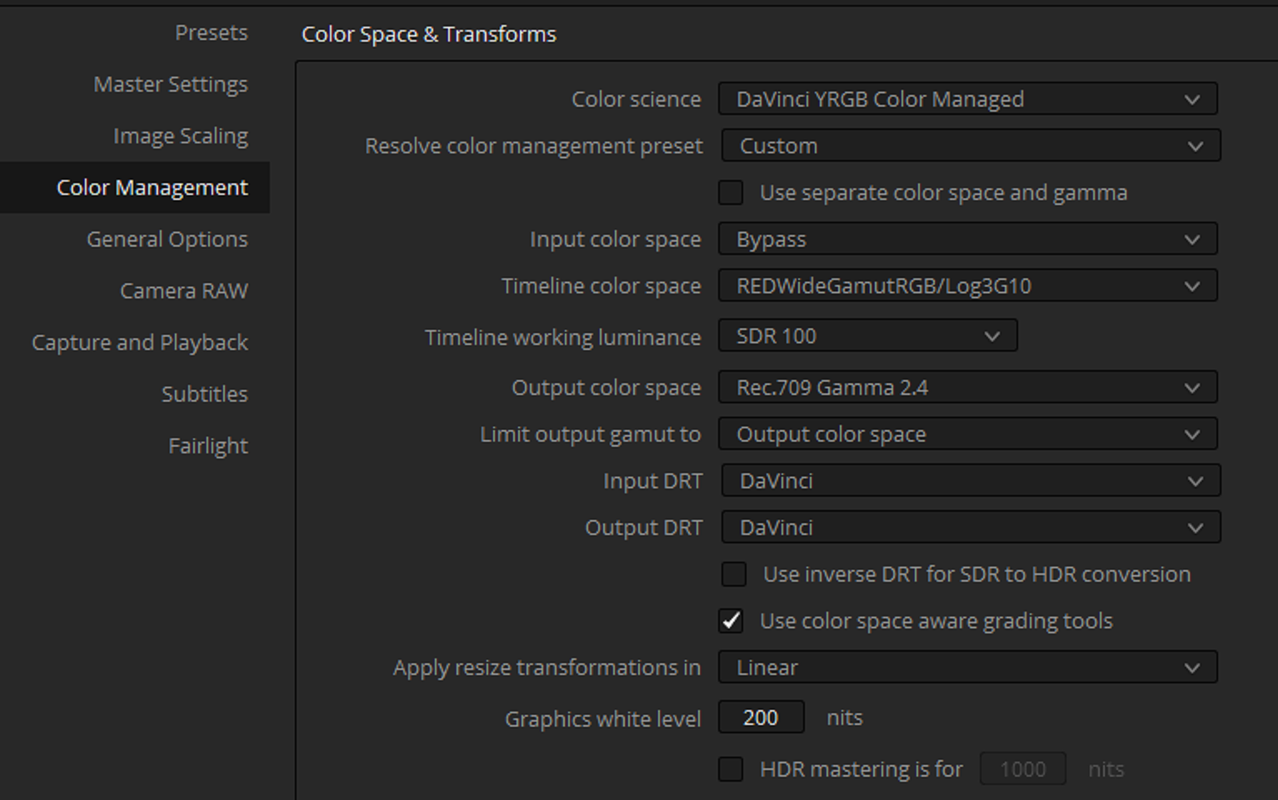Enable Use separate color space and gamma

731,193
